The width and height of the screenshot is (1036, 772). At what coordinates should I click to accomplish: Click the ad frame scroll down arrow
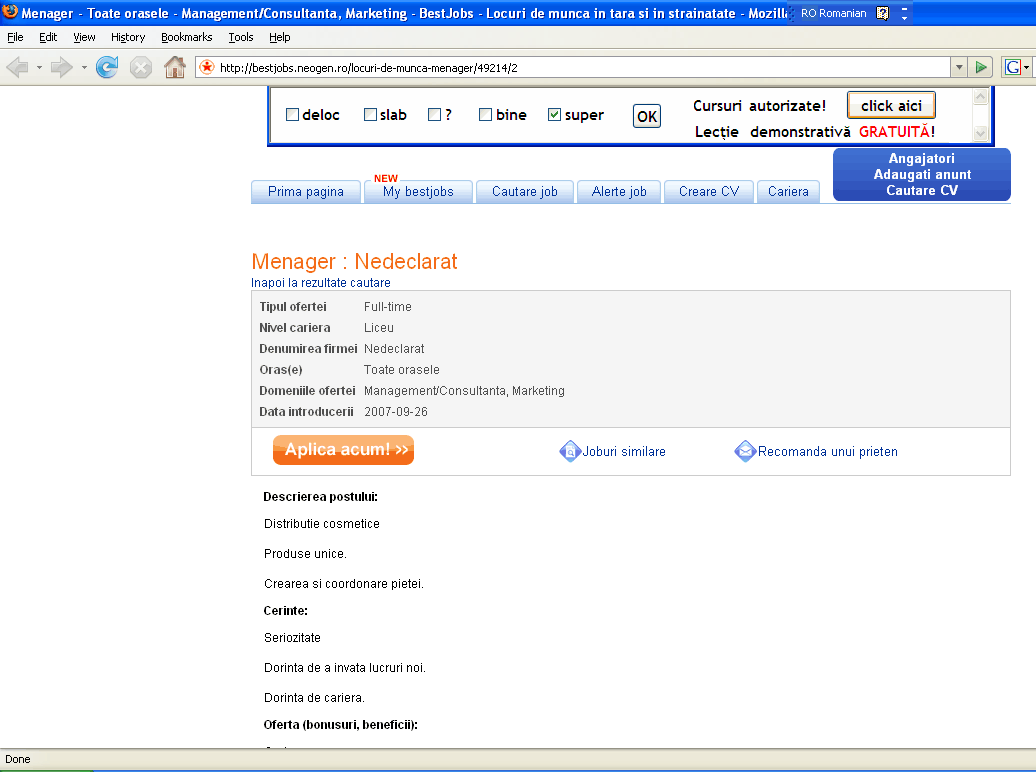980,133
